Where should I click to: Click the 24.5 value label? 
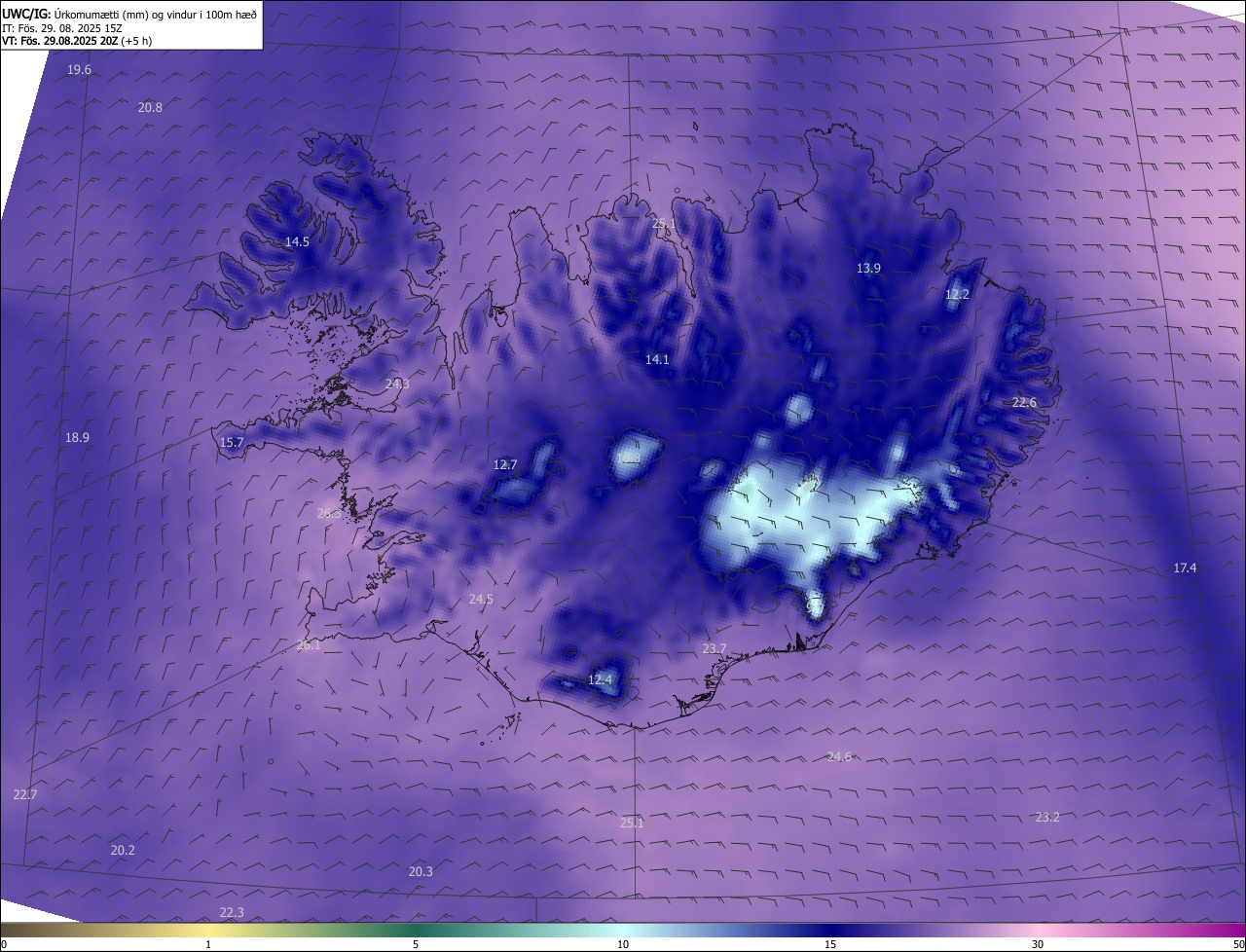(481, 600)
